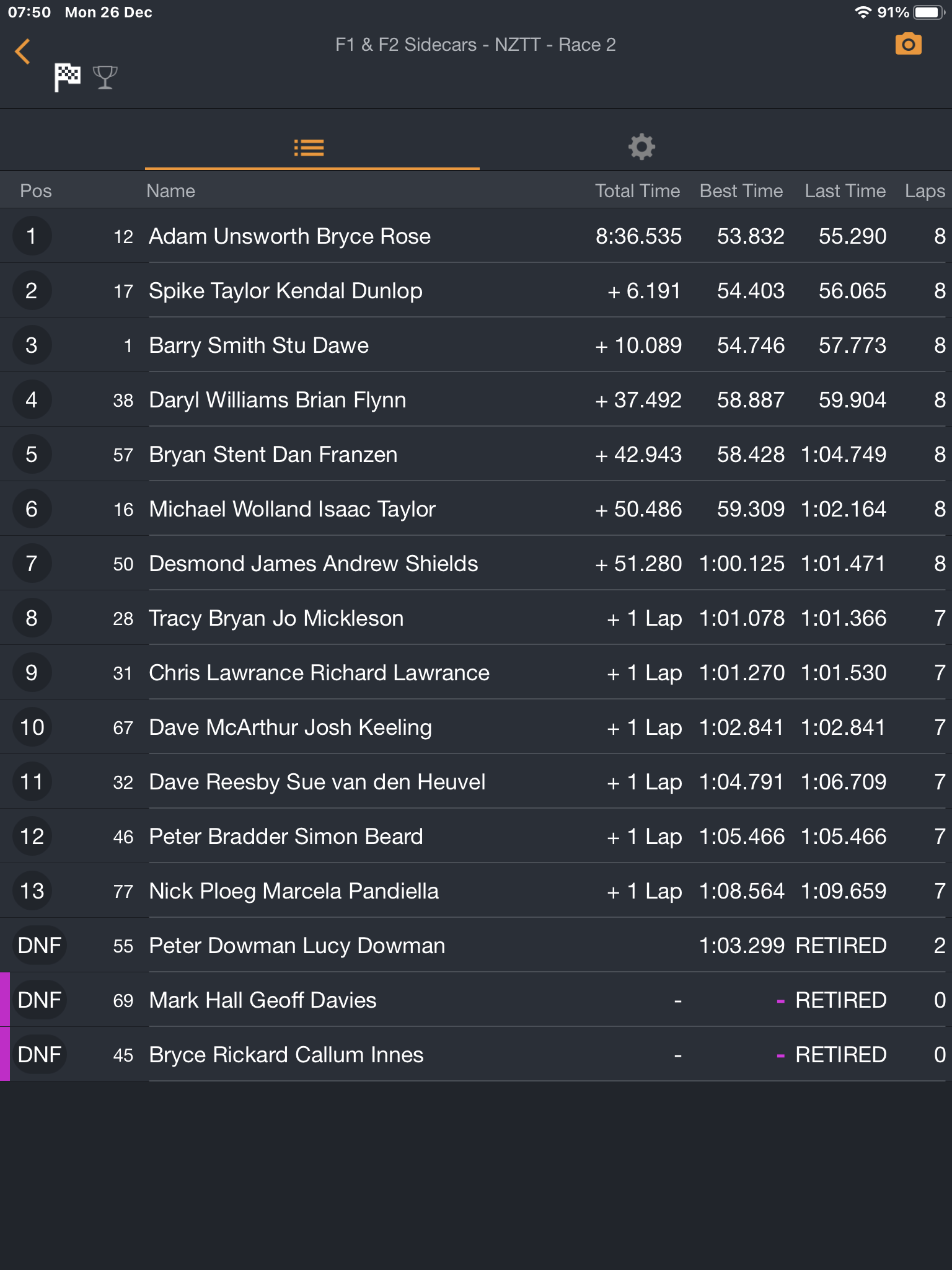Tap the position 13 badge for Nick Ploeg
Viewport: 952px width, 1270px height.
[32, 891]
